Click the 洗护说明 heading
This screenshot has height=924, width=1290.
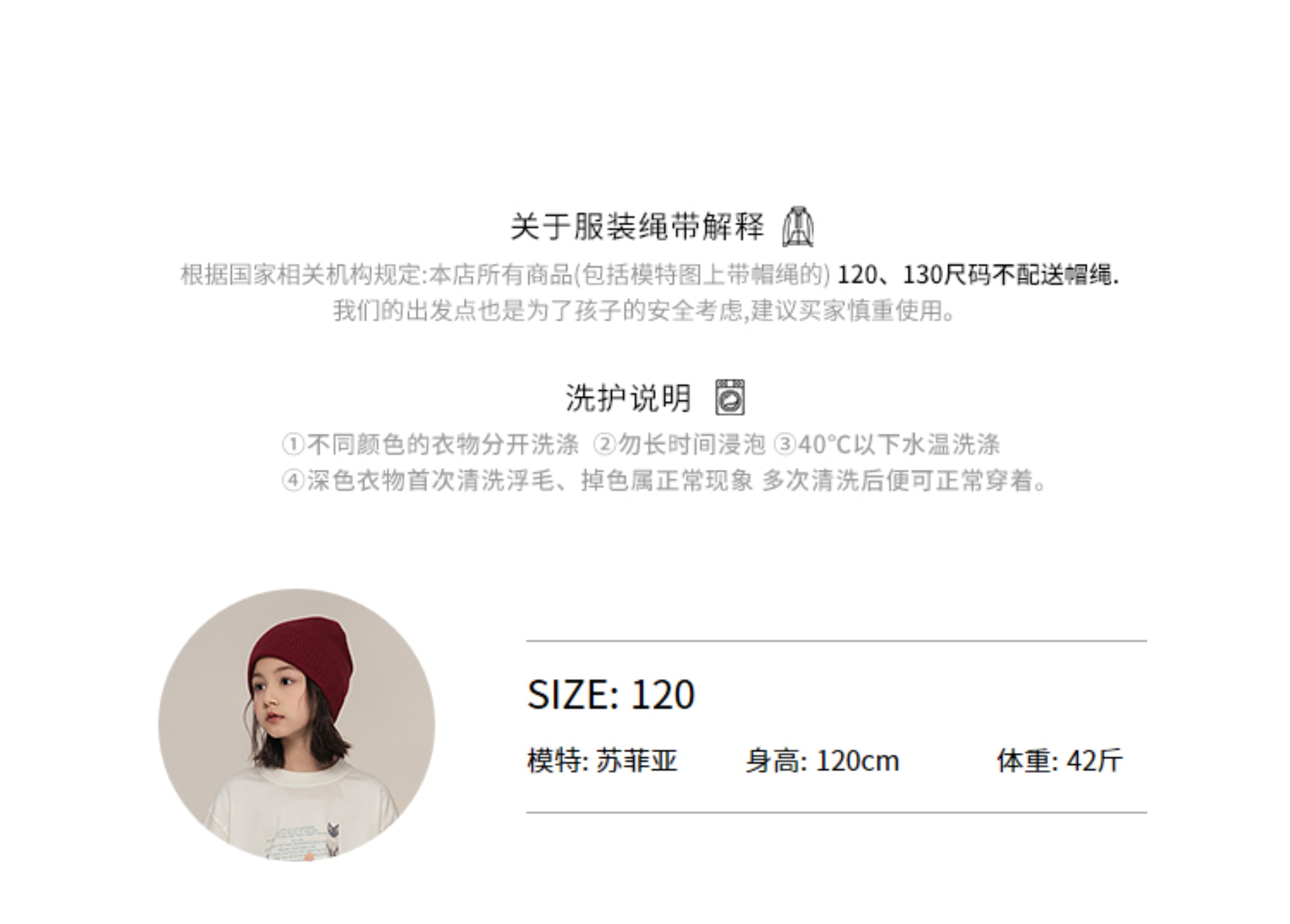click(x=628, y=397)
